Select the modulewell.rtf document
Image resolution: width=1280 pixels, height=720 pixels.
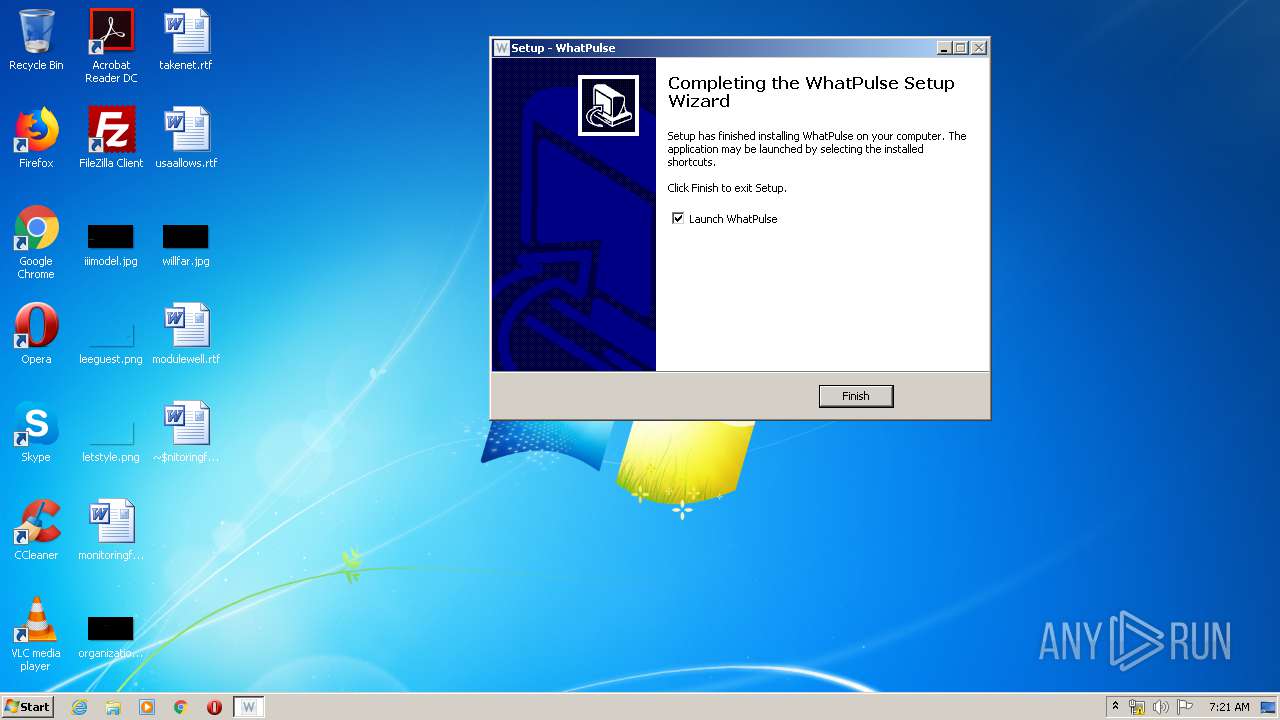tap(186, 334)
